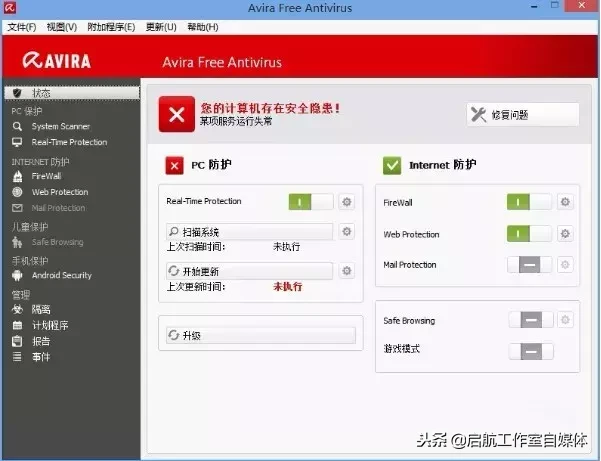Click the PC 防护 heading
The width and height of the screenshot is (601, 461).
[x=211, y=165]
